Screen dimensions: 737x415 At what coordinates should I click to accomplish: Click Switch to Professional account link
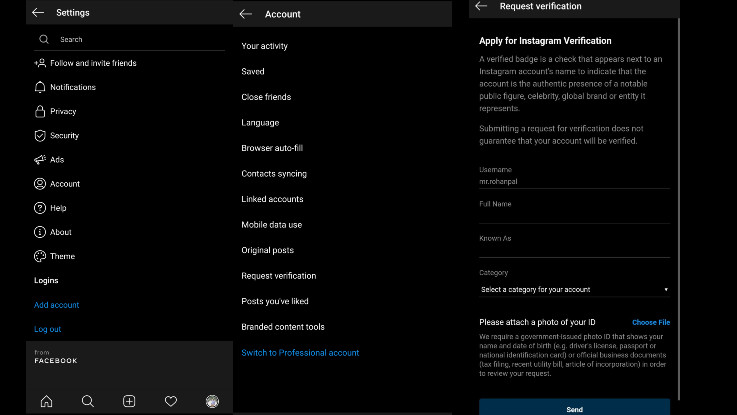tap(300, 352)
